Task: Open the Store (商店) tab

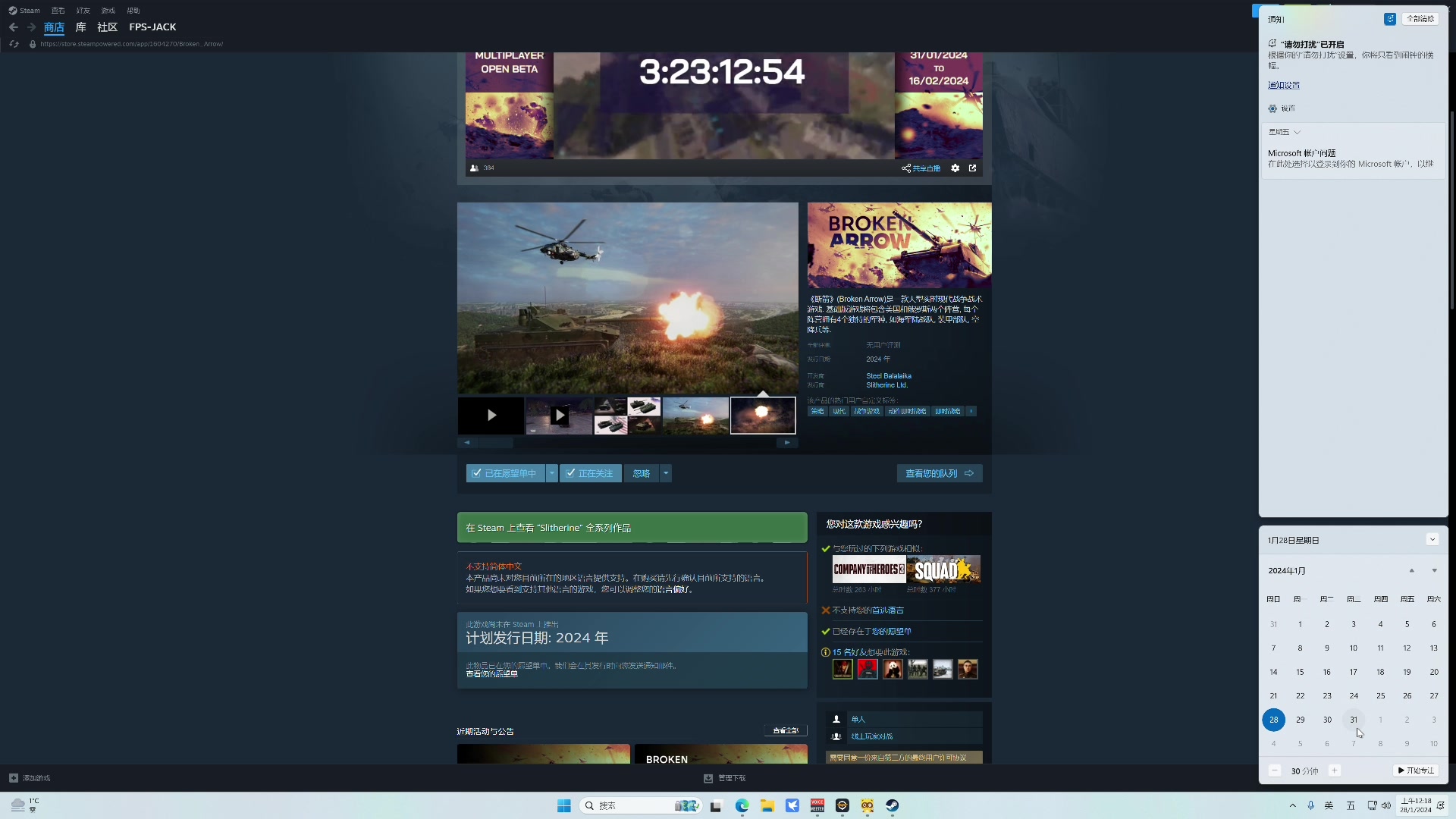Action: pos(54,27)
